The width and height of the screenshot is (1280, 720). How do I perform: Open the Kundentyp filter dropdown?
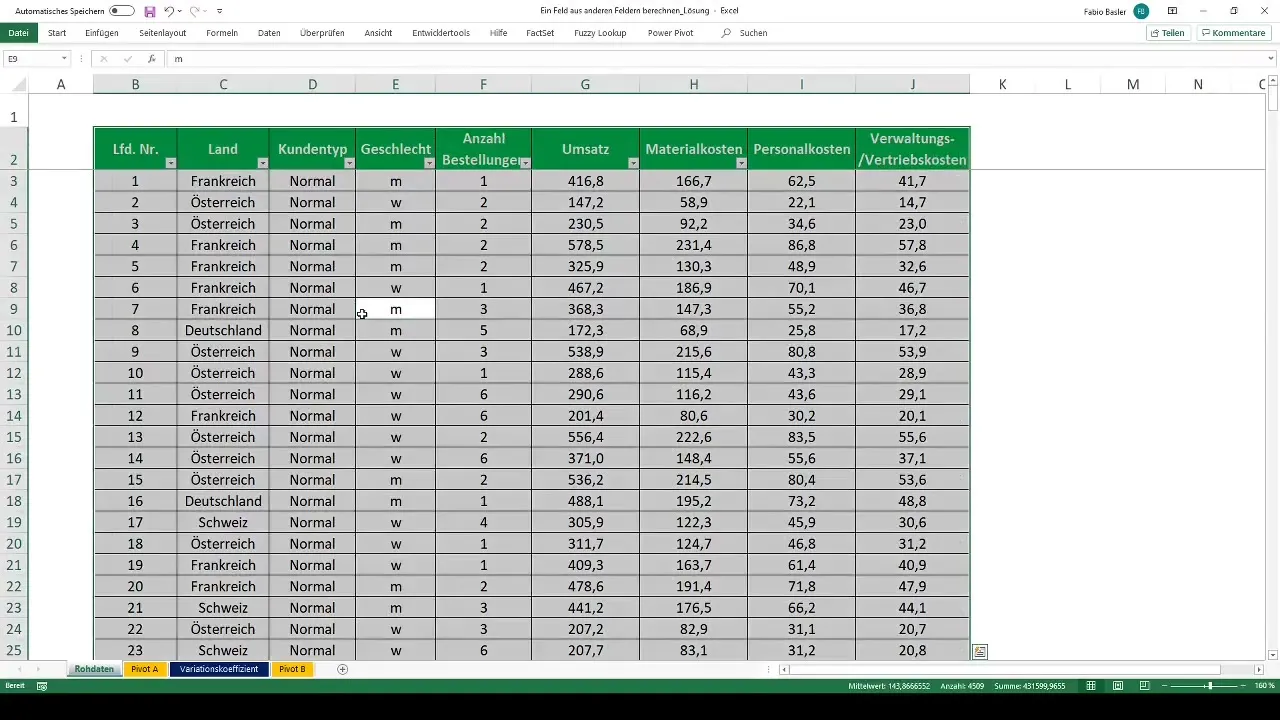[x=348, y=162]
